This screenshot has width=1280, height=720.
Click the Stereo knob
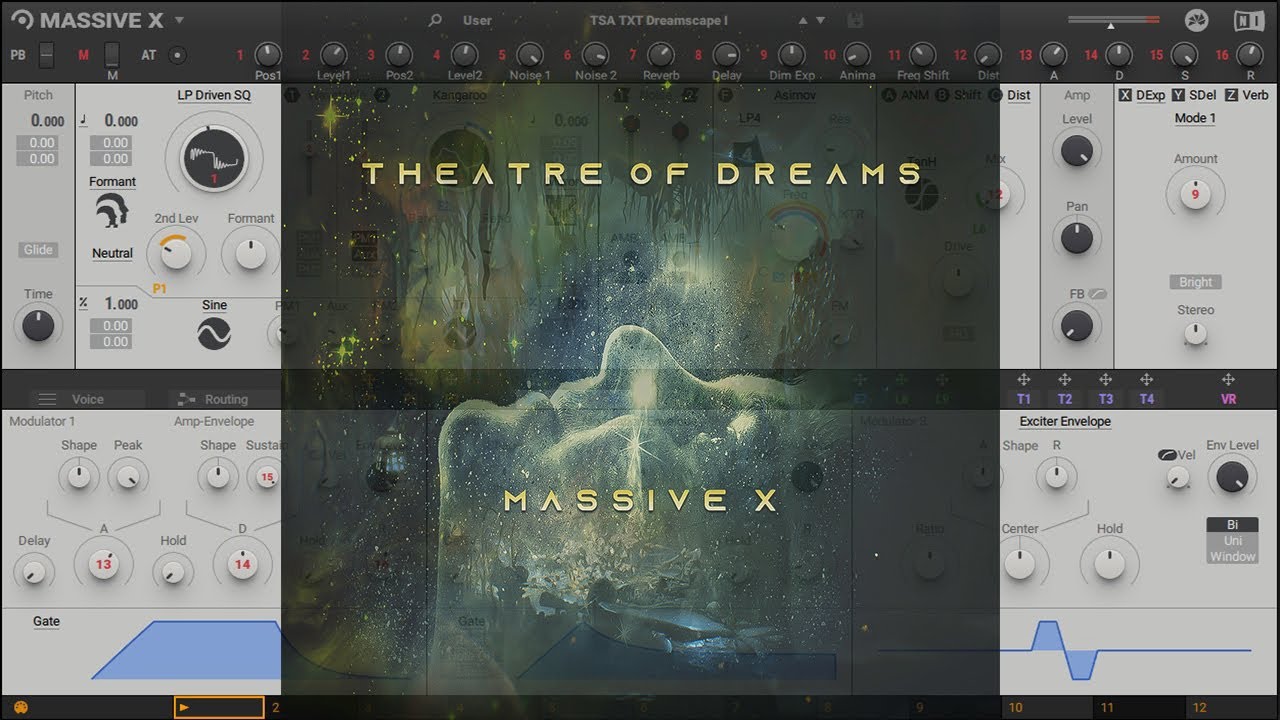pos(1195,335)
